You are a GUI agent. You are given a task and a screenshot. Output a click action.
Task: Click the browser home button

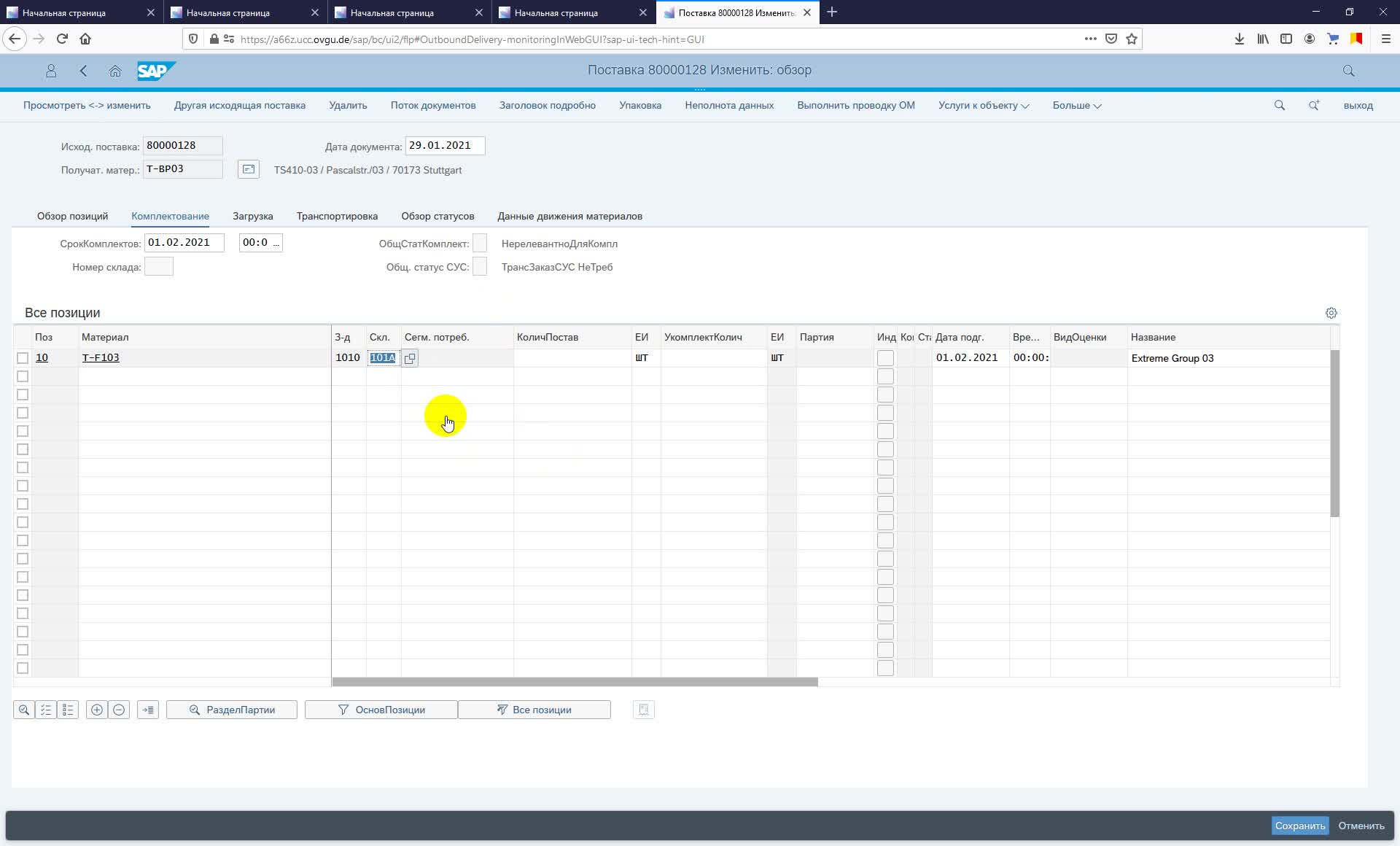85,39
